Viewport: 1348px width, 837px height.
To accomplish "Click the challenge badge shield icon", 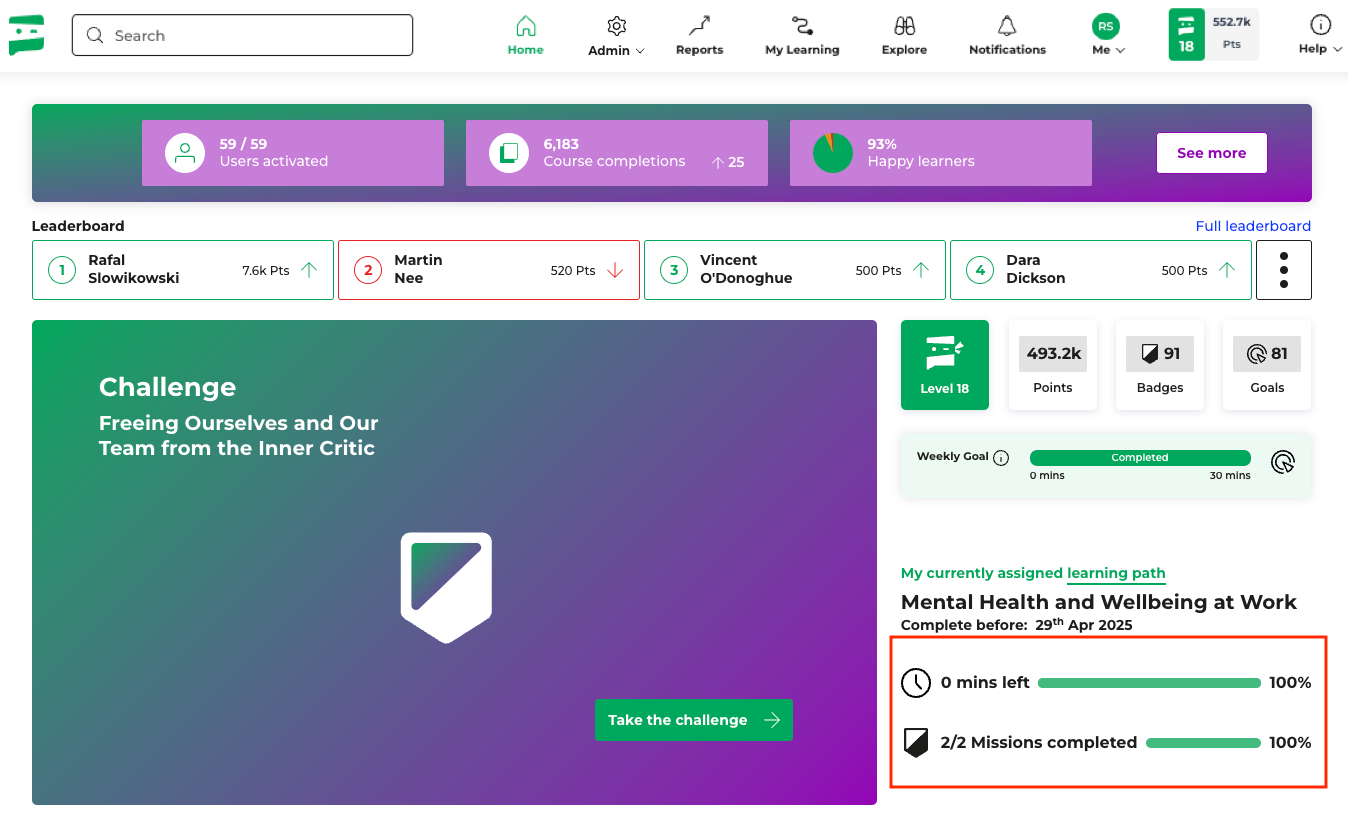I will tap(446, 587).
